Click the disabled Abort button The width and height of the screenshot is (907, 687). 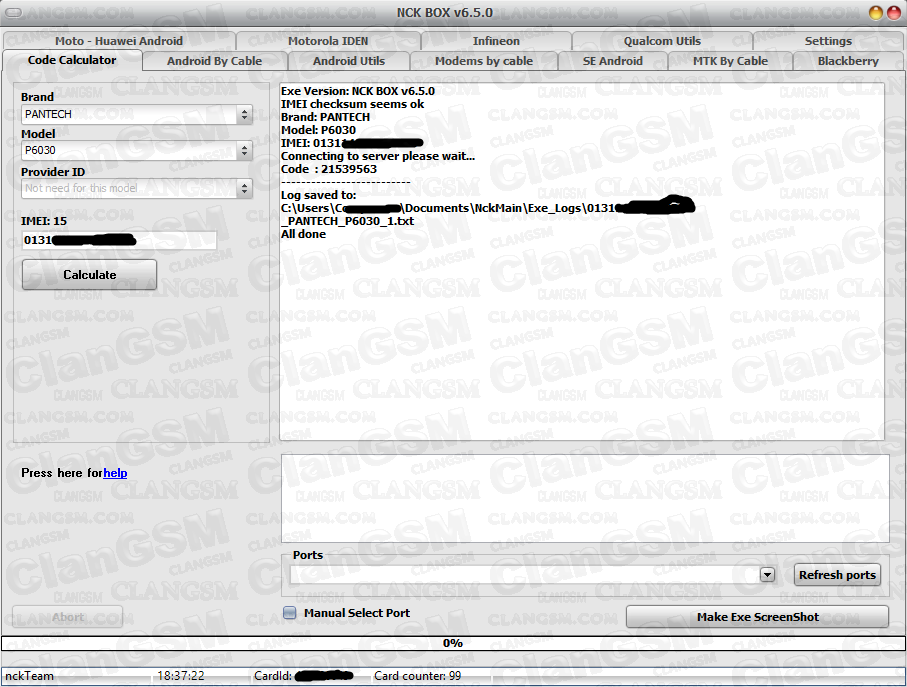[68, 617]
